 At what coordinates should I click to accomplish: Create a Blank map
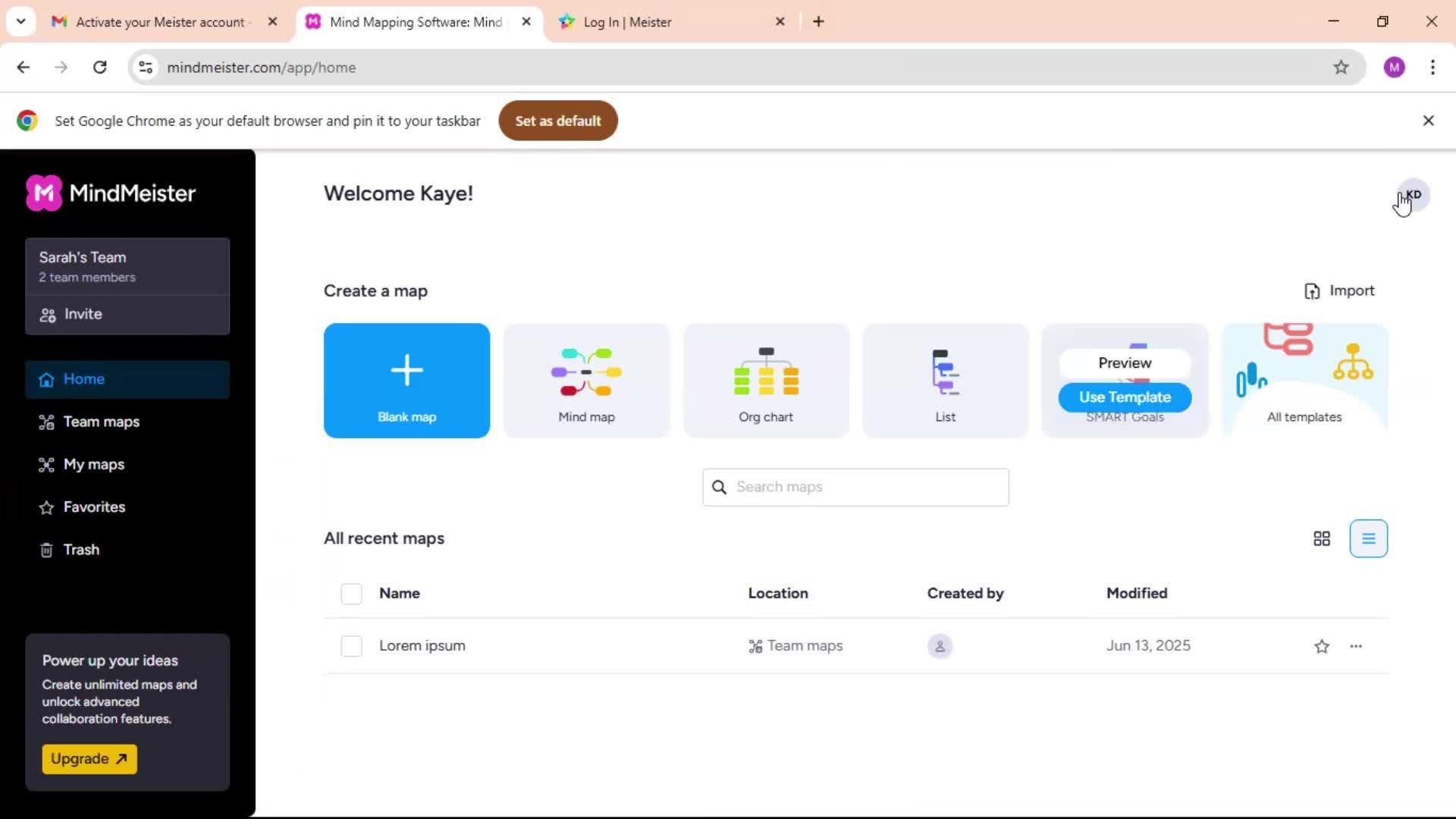[x=406, y=381]
